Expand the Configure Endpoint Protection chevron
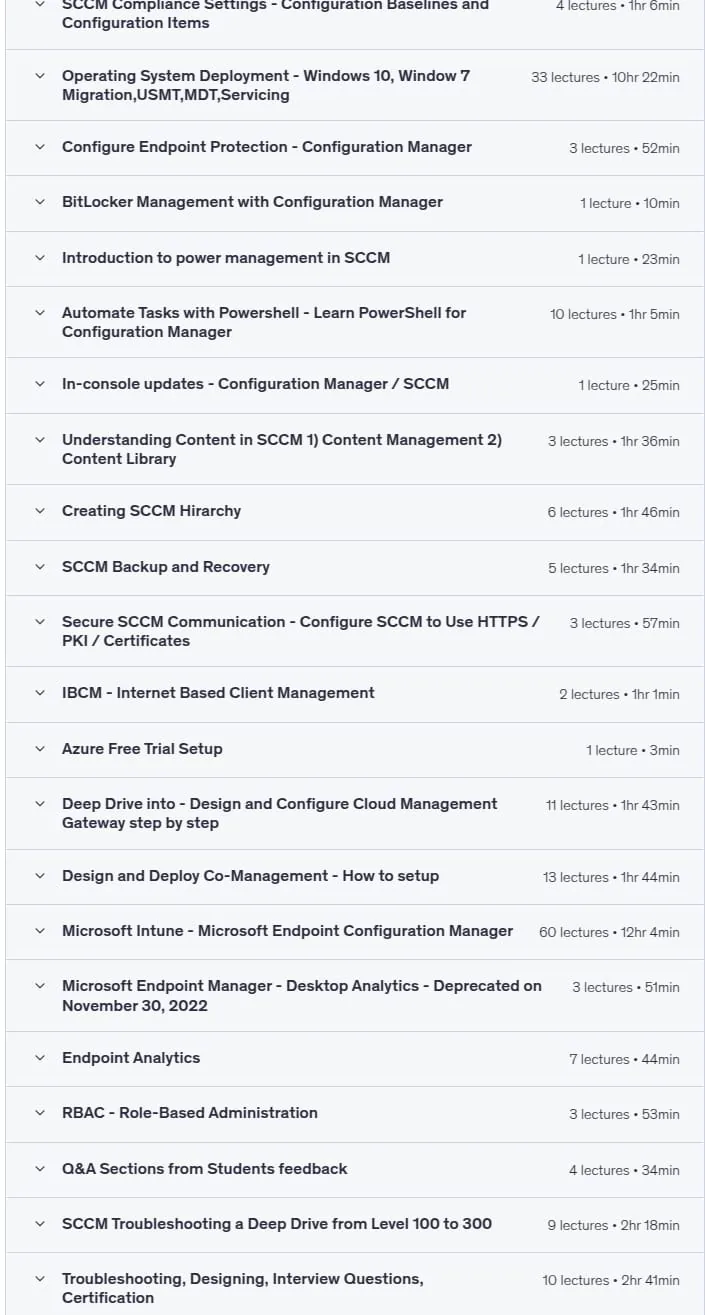This screenshot has height=1315, width=705. pos(40,147)
